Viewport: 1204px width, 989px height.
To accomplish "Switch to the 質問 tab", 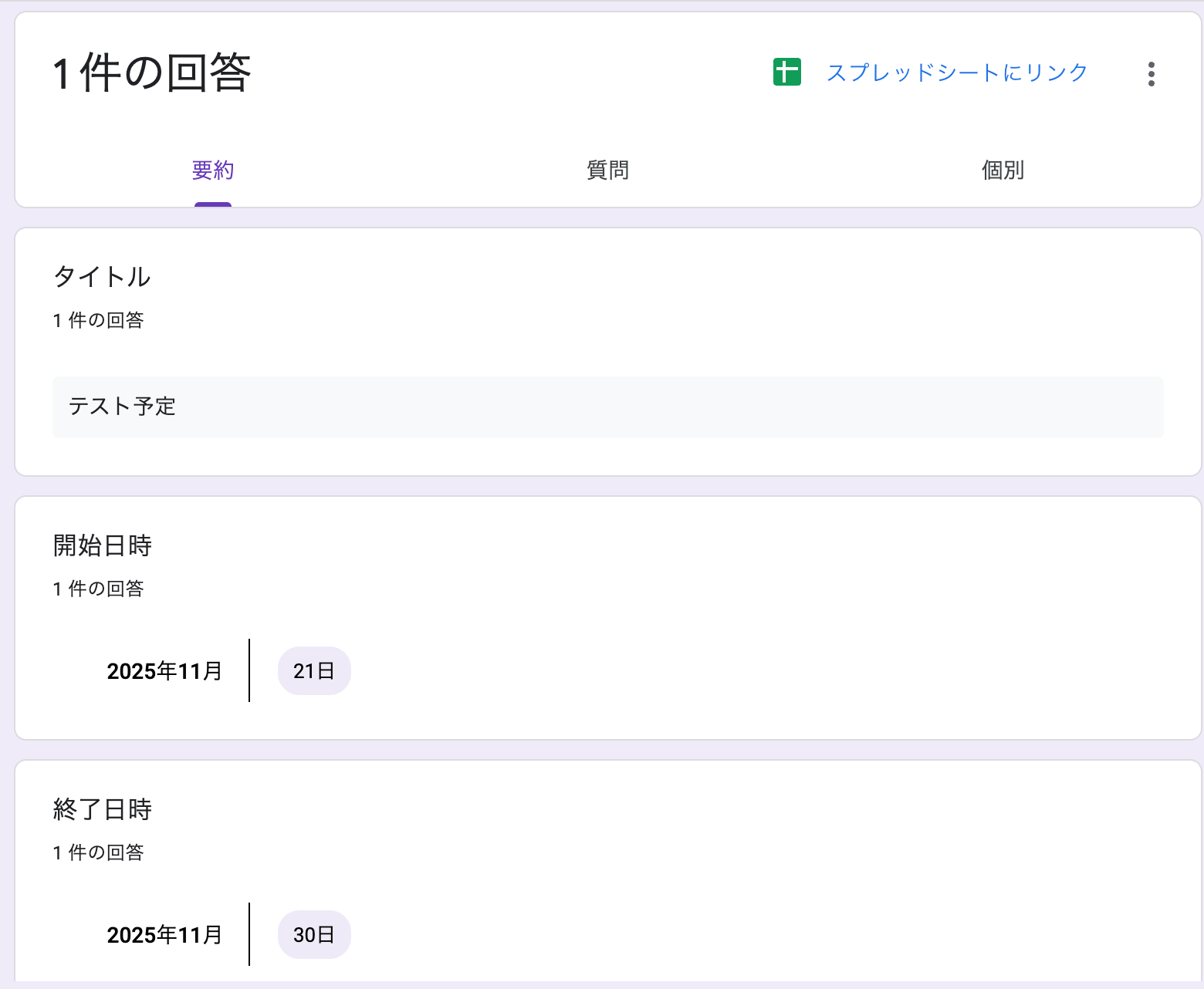I will pyautogui.click(x=607, y=170).
